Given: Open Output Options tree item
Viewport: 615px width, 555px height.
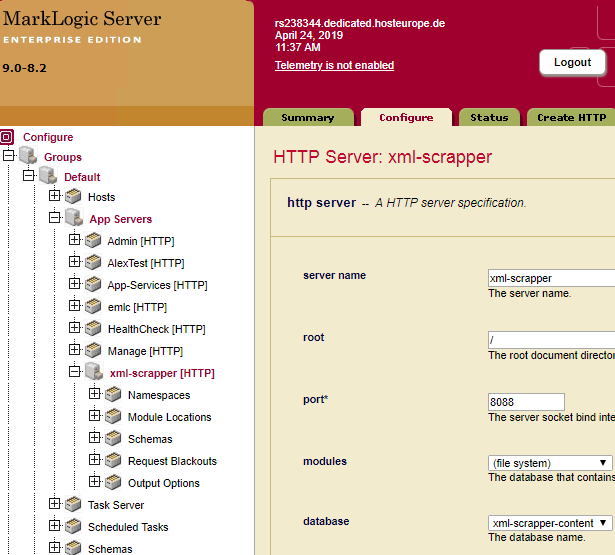Looking at the screenshot, I should [x=164, y=483].
